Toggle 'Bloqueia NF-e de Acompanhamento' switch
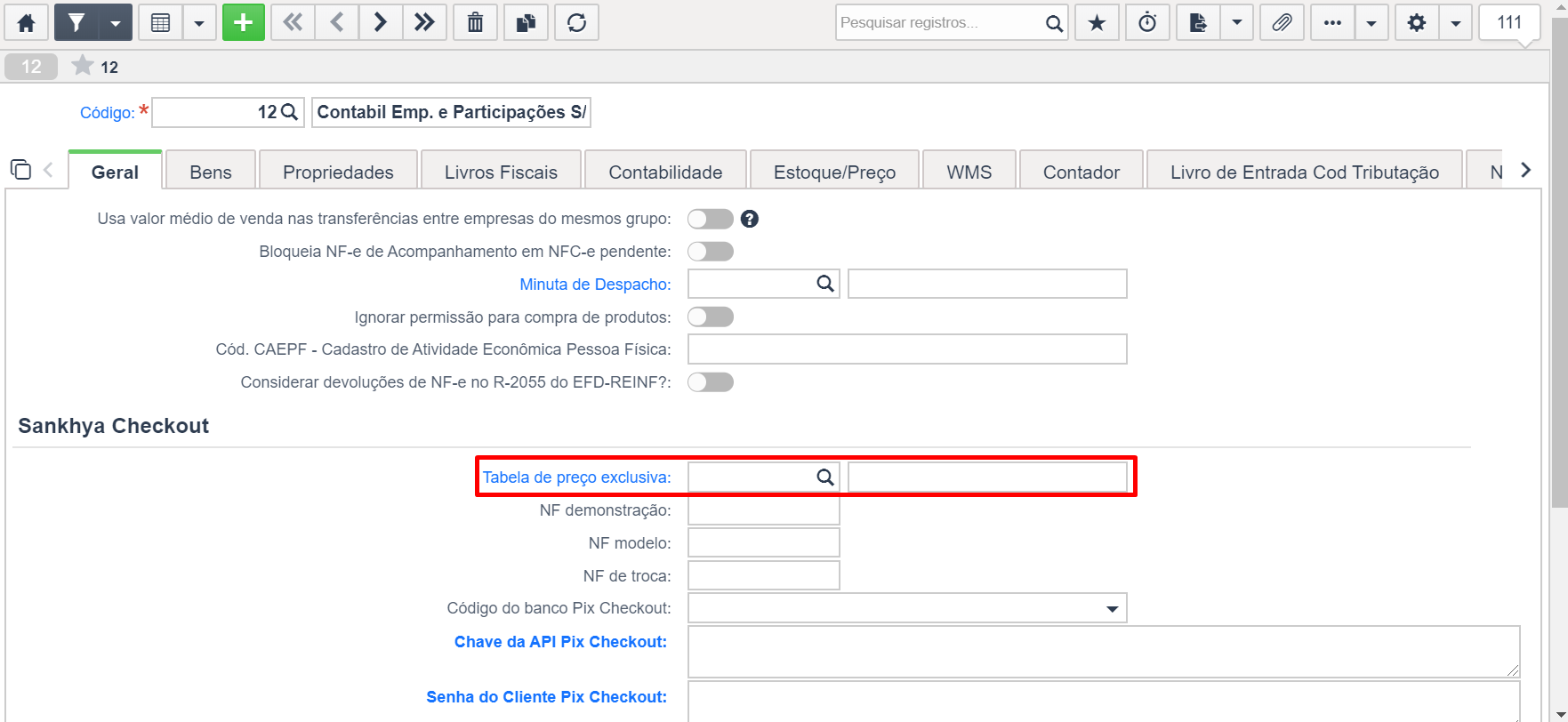The image size is (1568, 722). pyautogui.click(x=711, y=252)
